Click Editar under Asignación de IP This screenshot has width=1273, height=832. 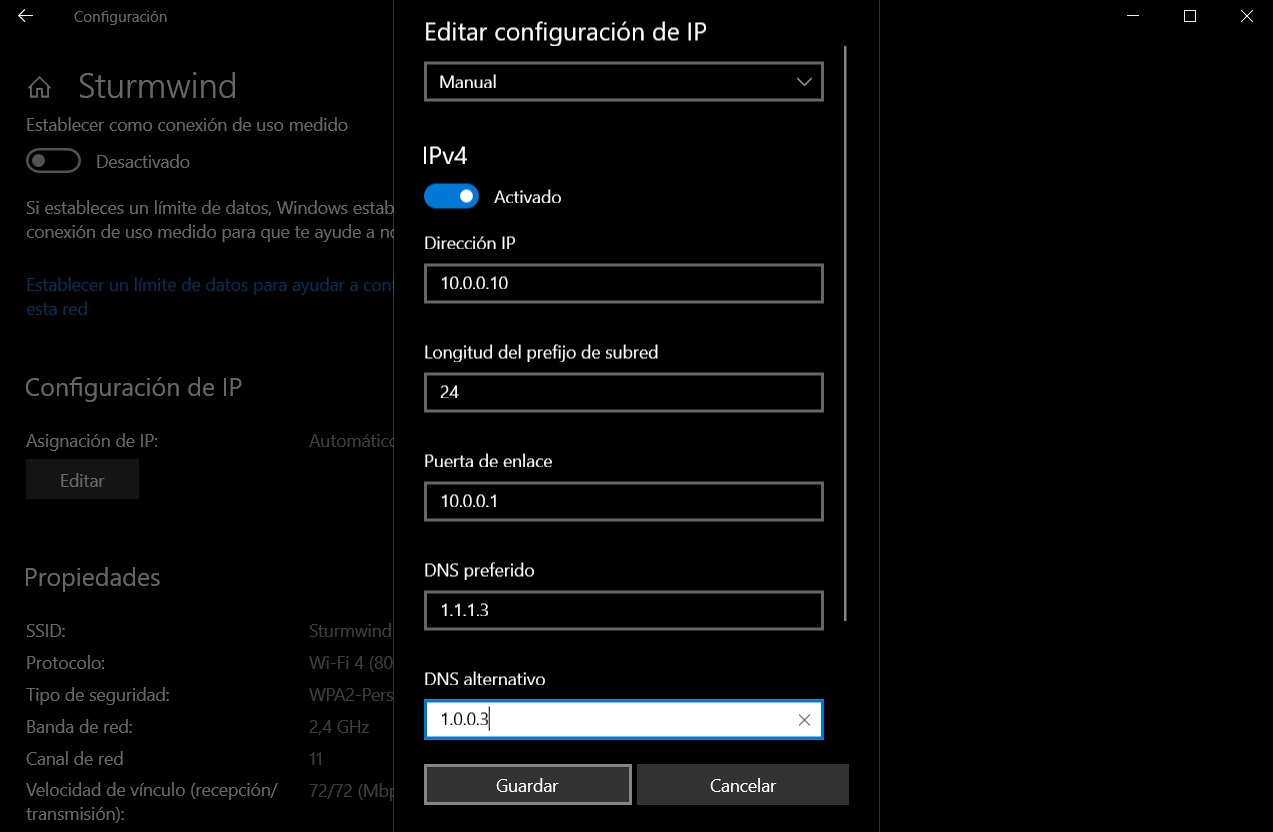(82, 481)
